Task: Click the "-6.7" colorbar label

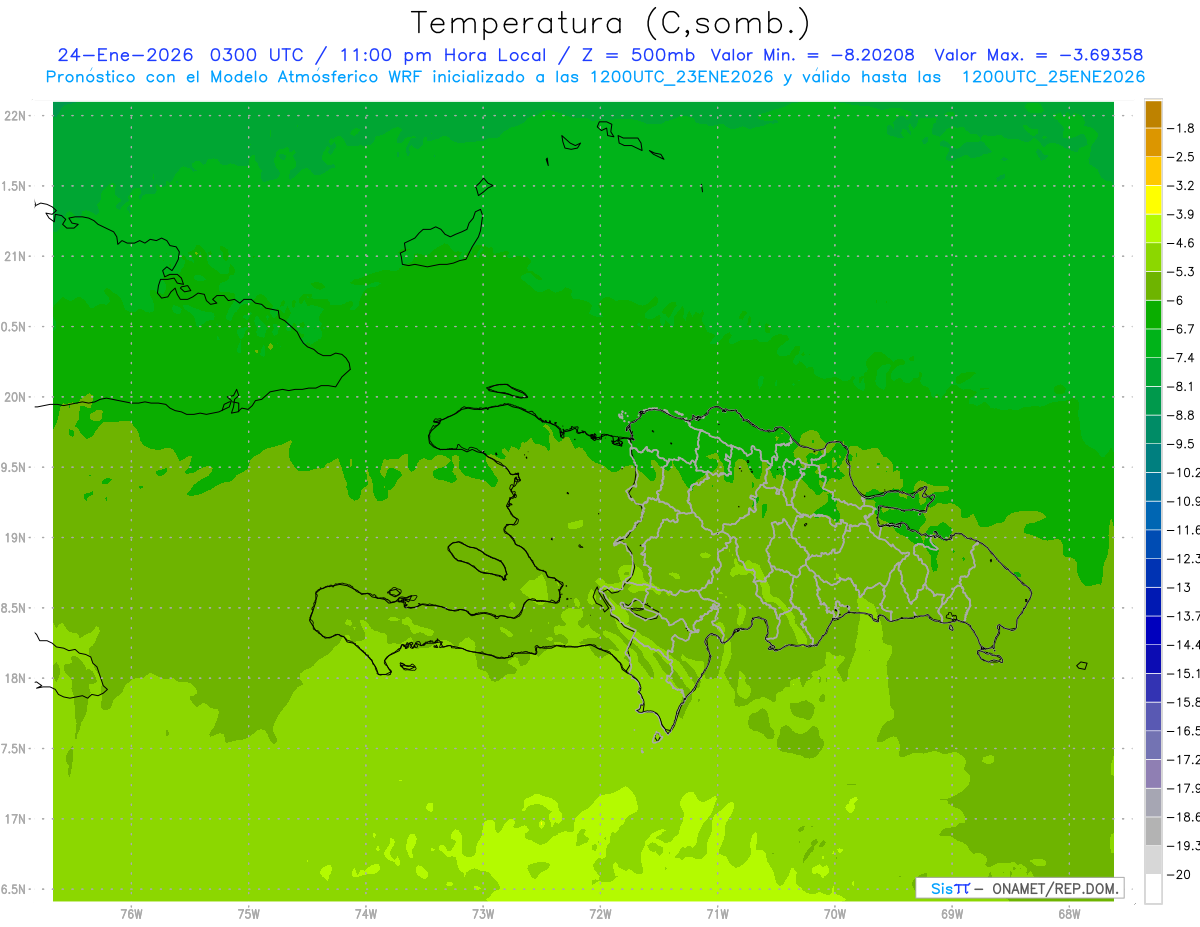Action: pyautogui.click(x=1182, y=329)
